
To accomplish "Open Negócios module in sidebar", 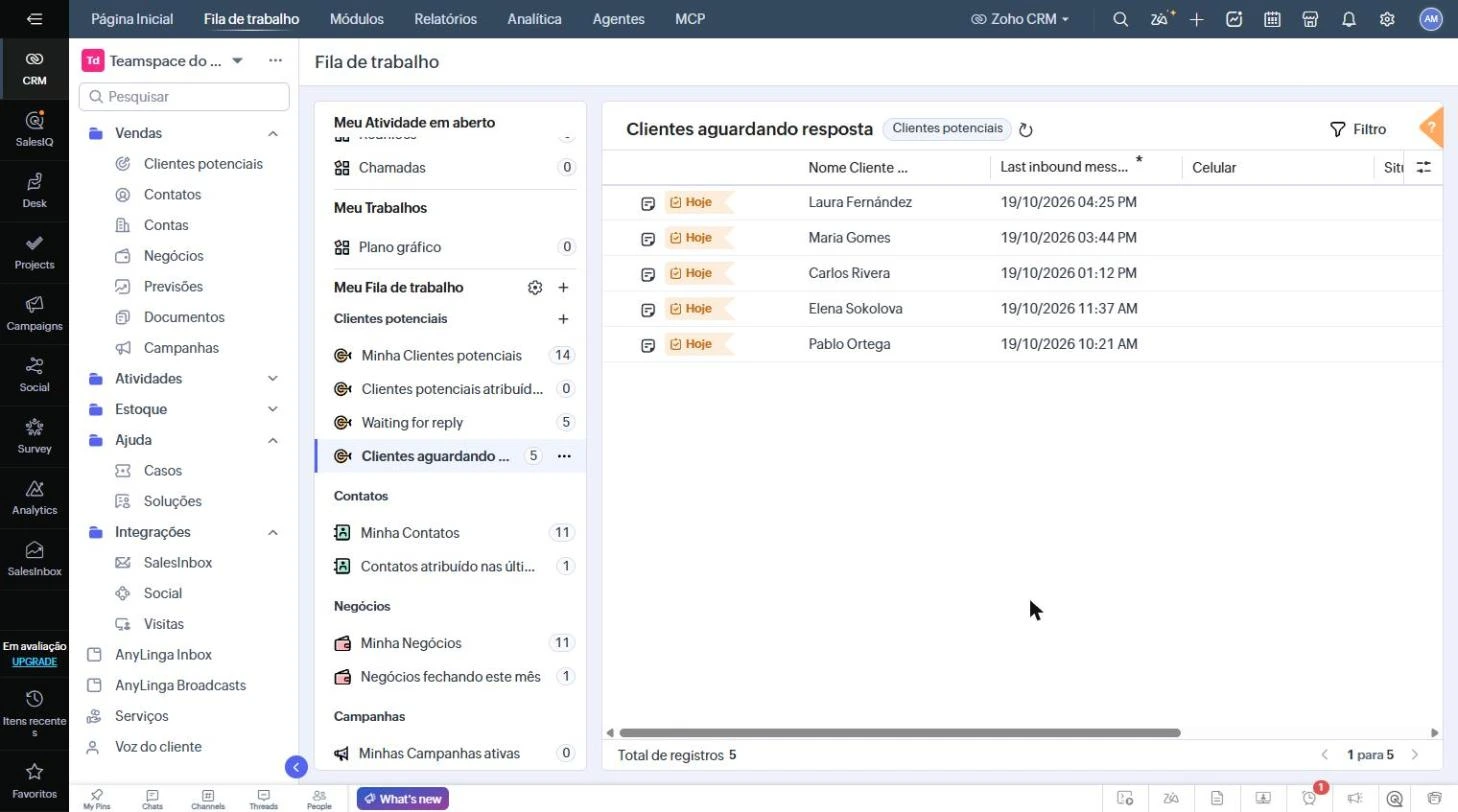I will 173,256.
